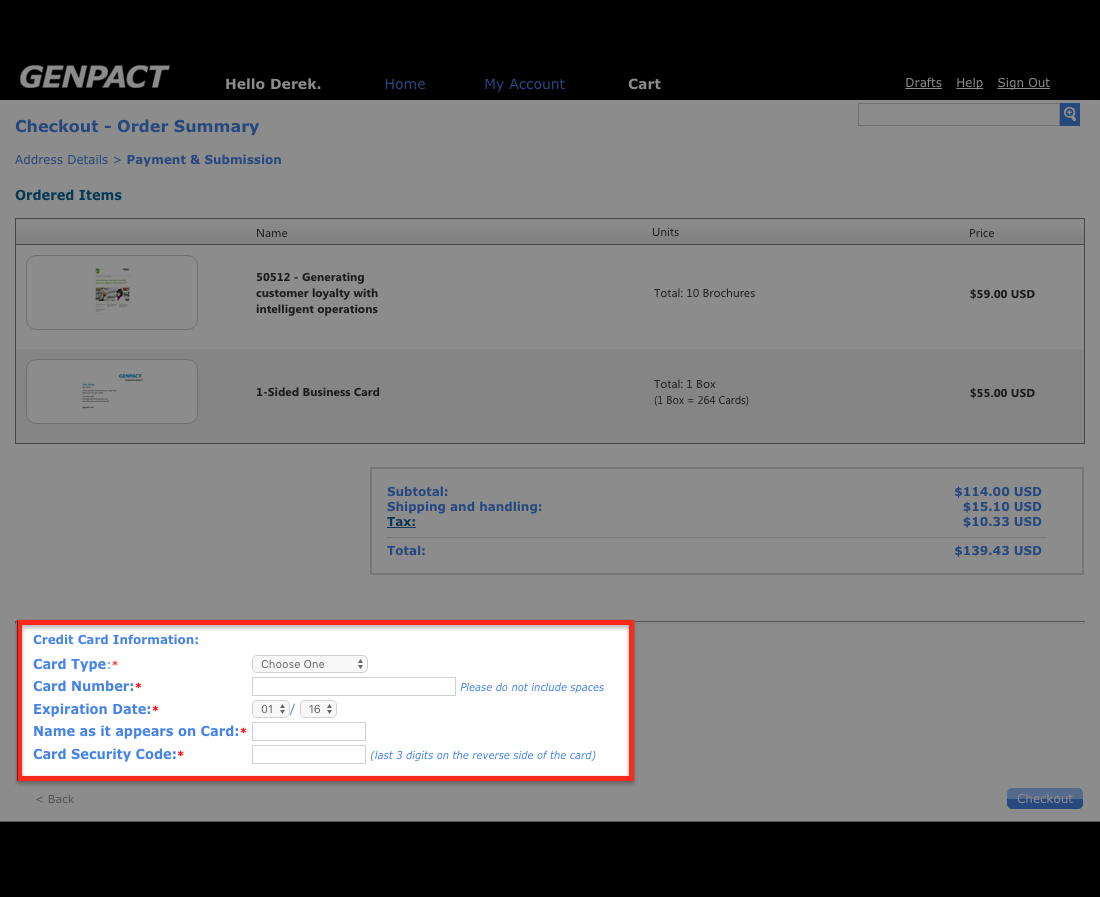Click the Name as it appears on Card field
This screenshot has height=897, width=1100.
pyautogui.click(x=309, y=732)
